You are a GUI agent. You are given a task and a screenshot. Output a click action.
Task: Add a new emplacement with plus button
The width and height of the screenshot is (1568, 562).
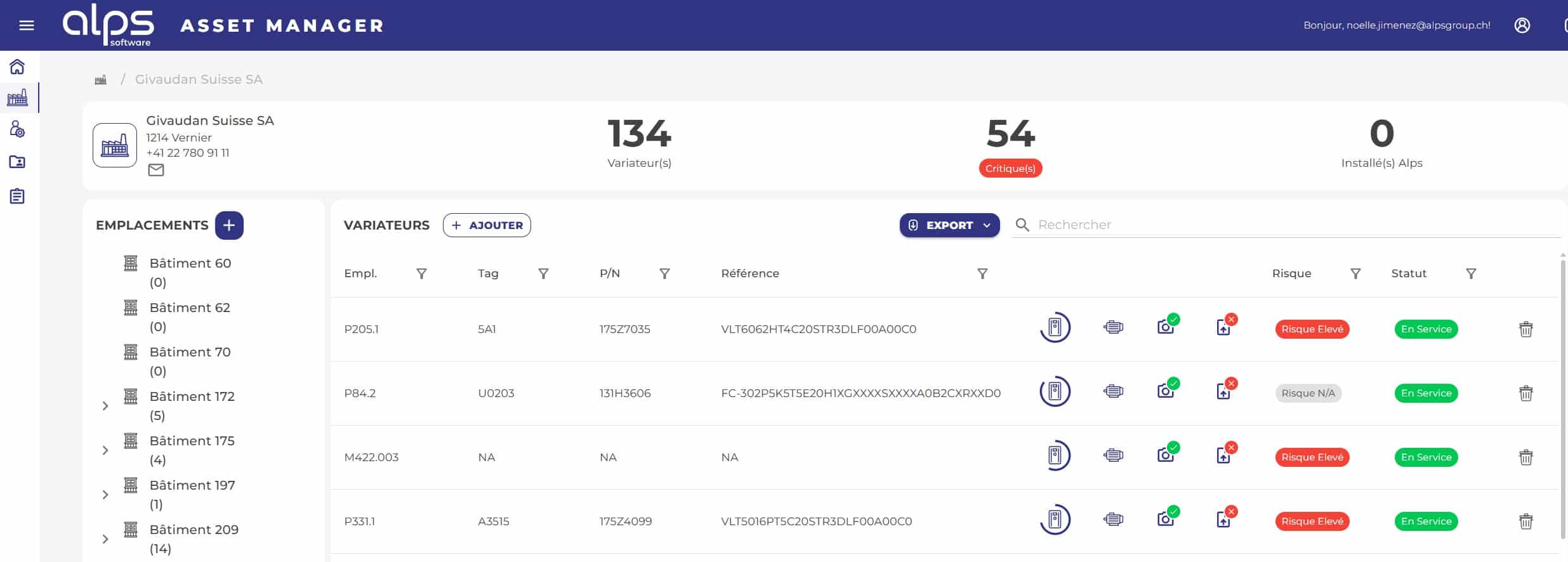[x=229, y=225]
